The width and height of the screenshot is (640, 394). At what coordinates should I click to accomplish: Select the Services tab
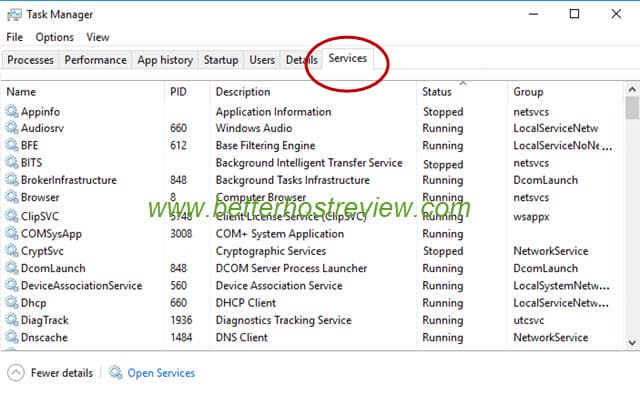[348, 58]
